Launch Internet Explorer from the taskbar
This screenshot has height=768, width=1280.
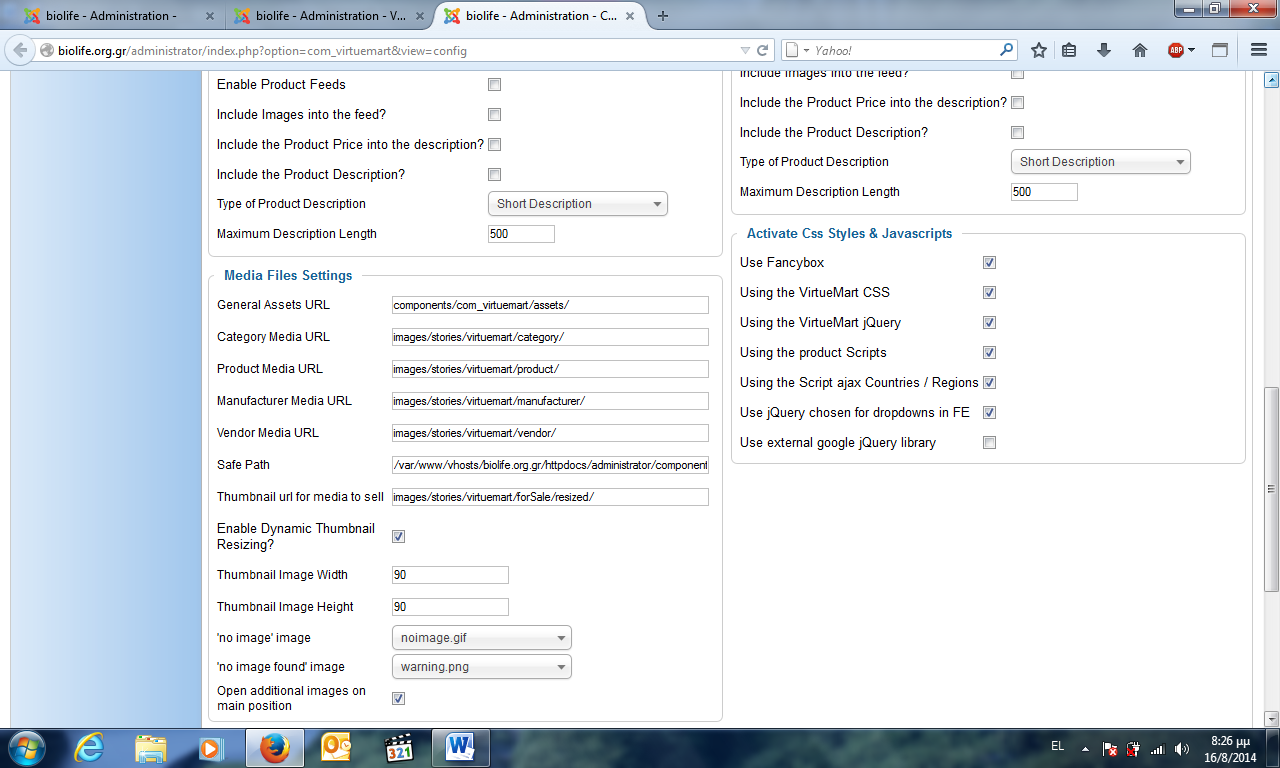tap(90, 748)
